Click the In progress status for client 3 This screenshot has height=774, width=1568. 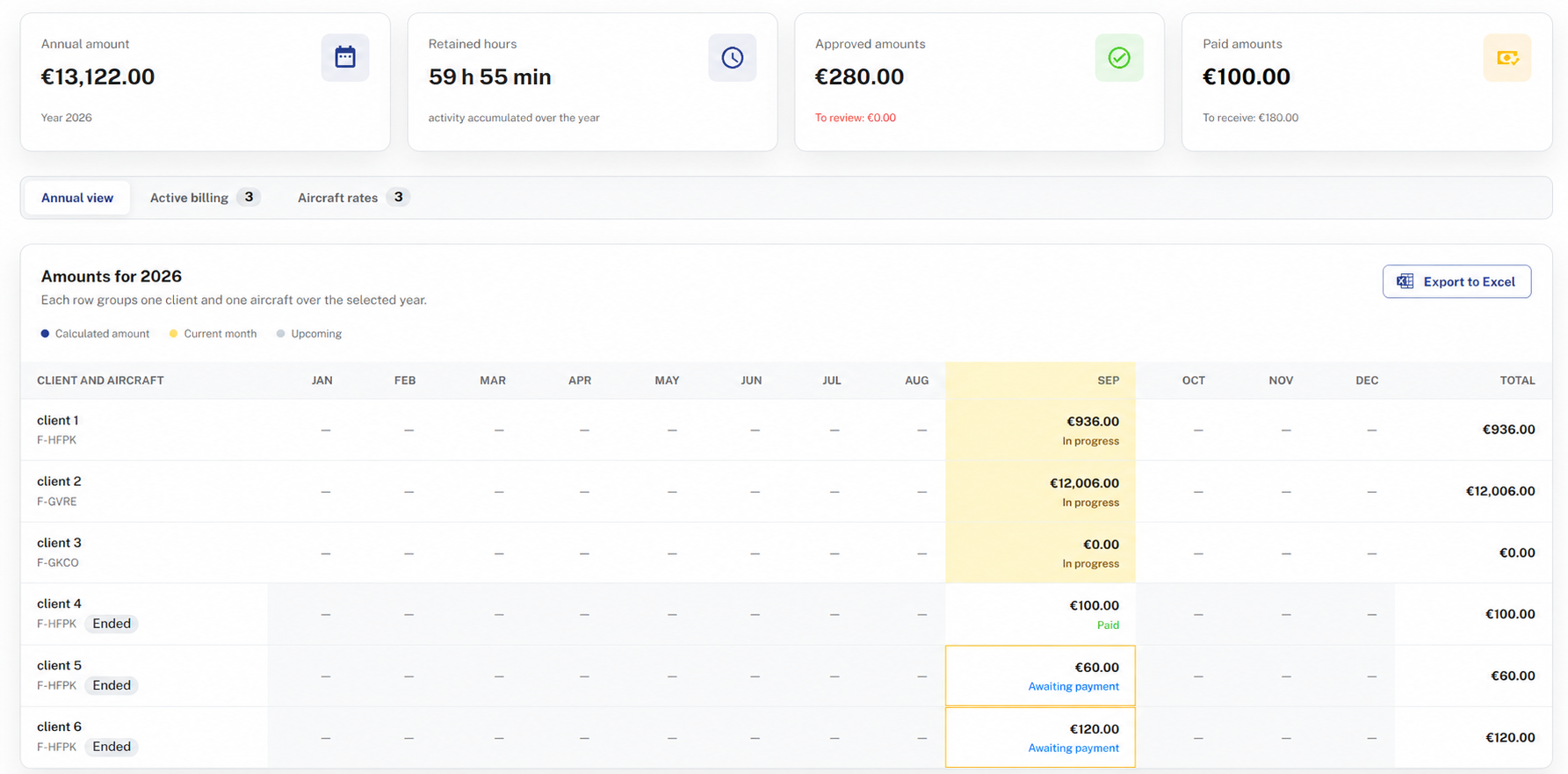(x=1090, y=564)
